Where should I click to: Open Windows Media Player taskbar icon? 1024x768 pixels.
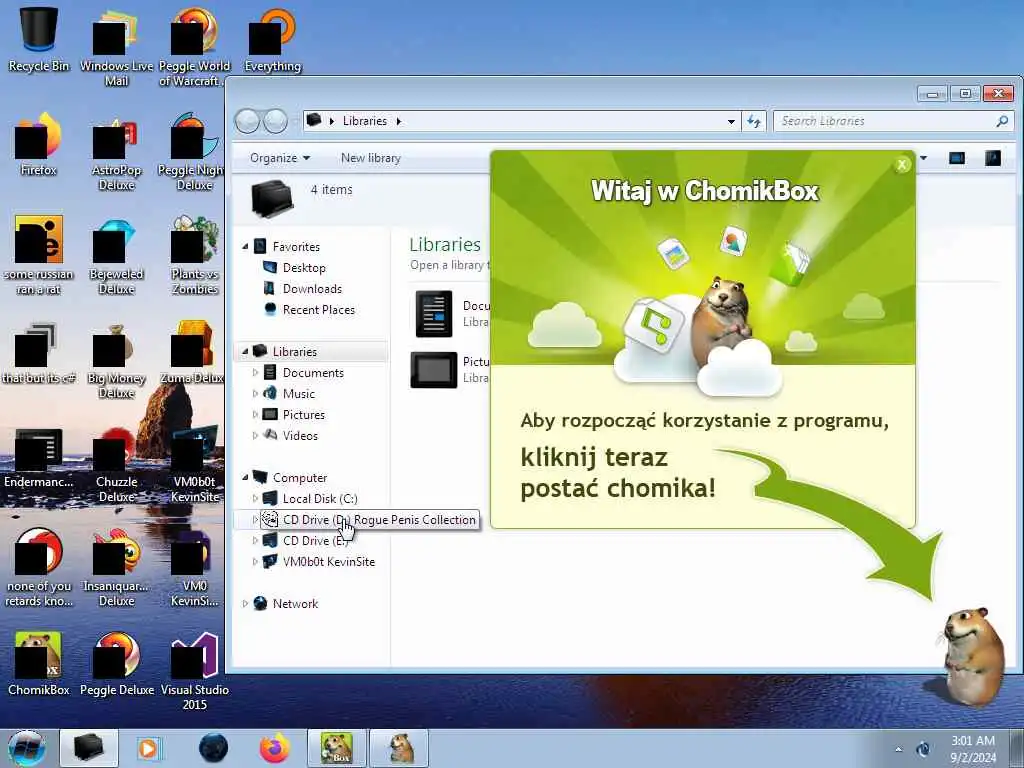click(x=148, y=748)
